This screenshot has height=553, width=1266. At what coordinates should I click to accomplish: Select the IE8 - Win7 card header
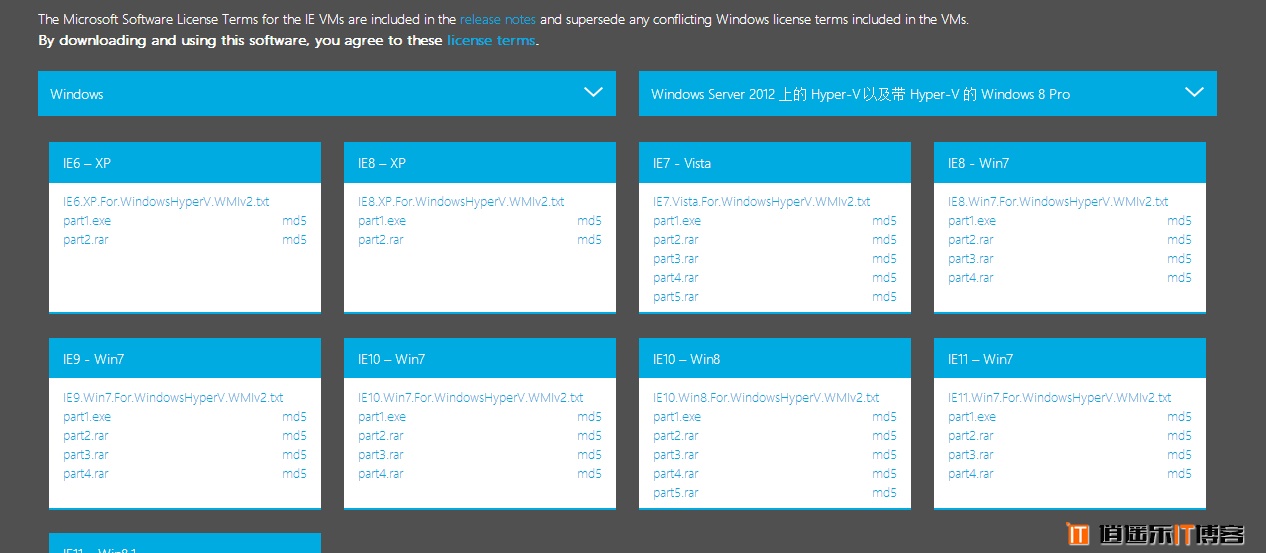[1070, 163]
